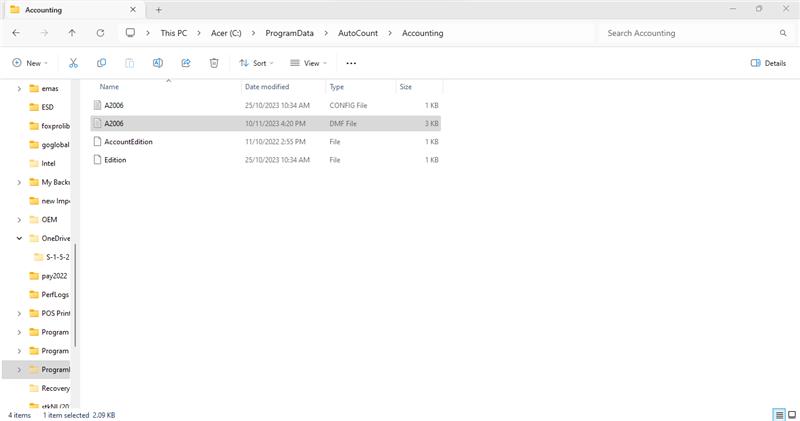800x421 pixels.
Task: Click the Copy icon in toolbar
Action: coord(101,63)
